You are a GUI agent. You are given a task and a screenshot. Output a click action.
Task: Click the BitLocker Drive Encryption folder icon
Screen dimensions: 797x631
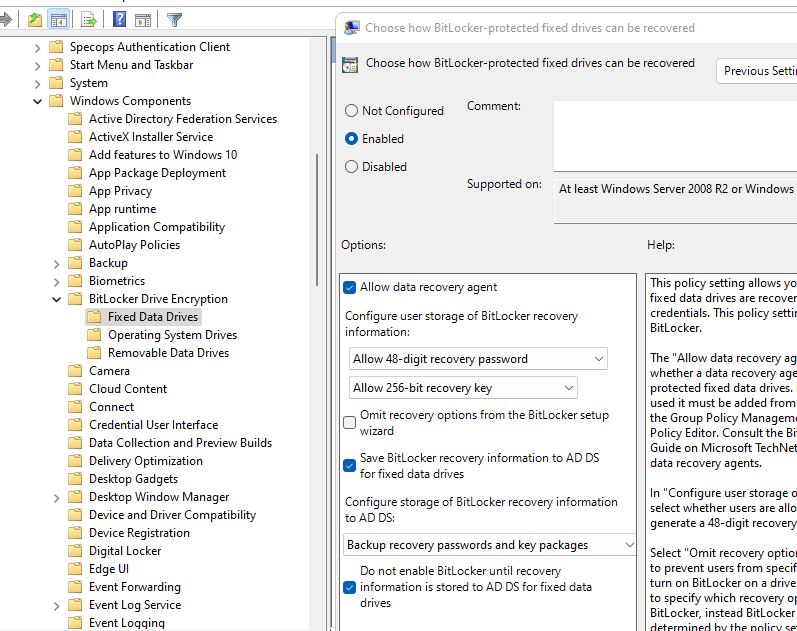pos(75,298)
